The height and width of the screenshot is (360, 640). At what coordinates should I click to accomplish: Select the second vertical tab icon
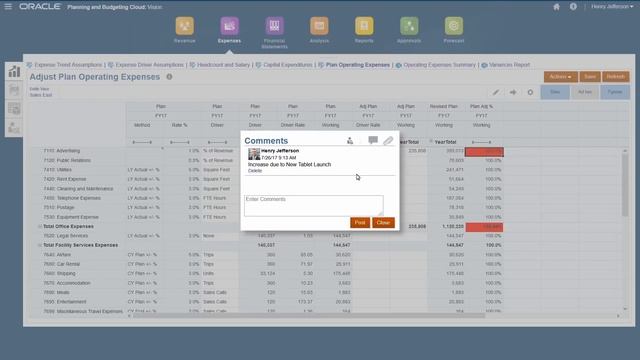(14, 90)
